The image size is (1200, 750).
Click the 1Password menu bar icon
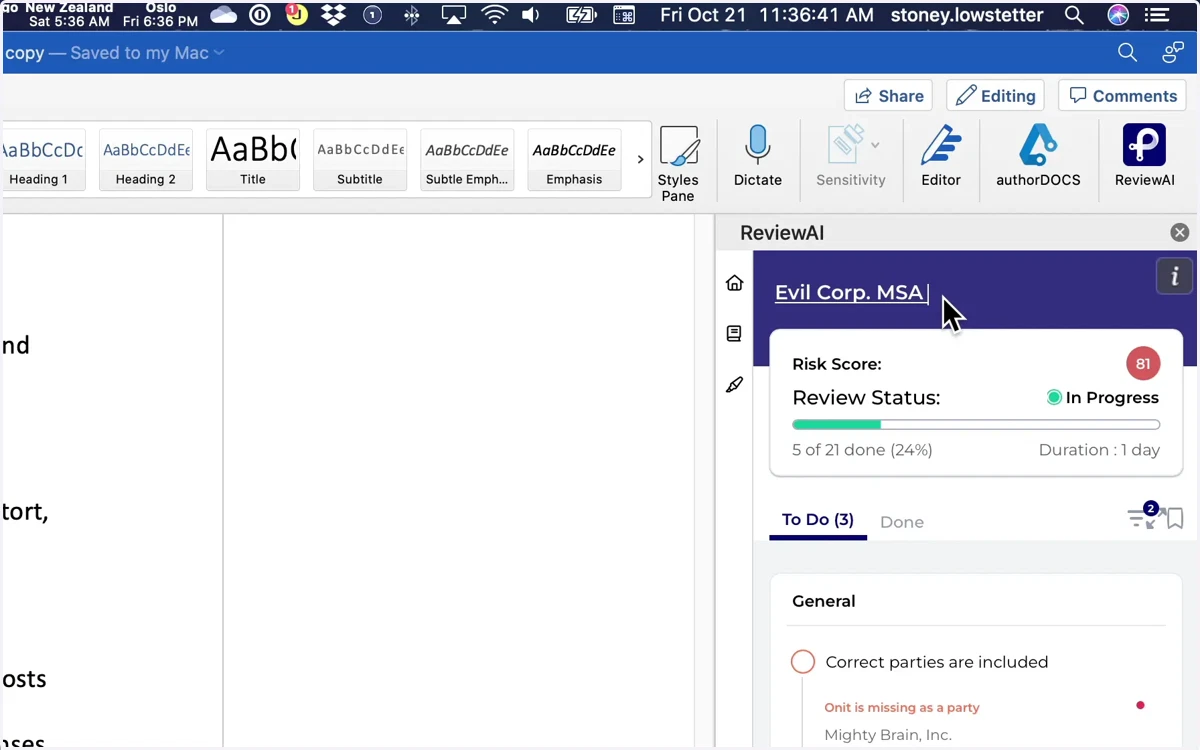(x=260, y=15)
